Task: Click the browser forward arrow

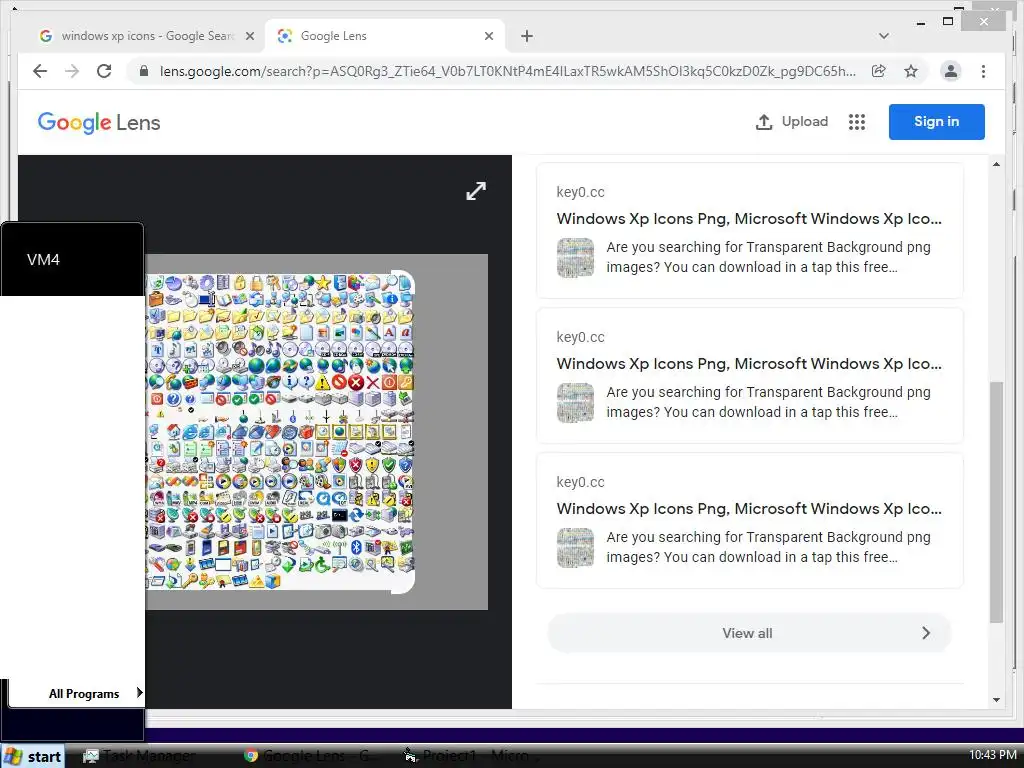Action: click(x=72, y=71)
